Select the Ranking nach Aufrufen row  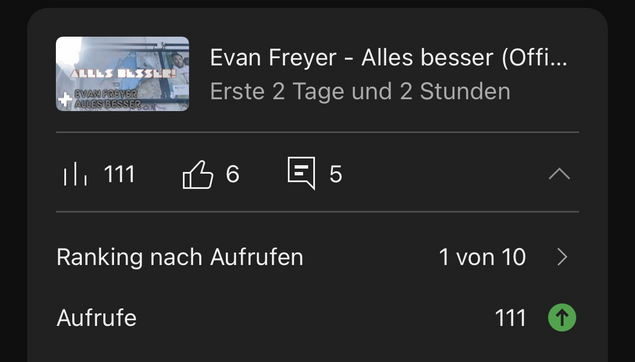[318, 257]
